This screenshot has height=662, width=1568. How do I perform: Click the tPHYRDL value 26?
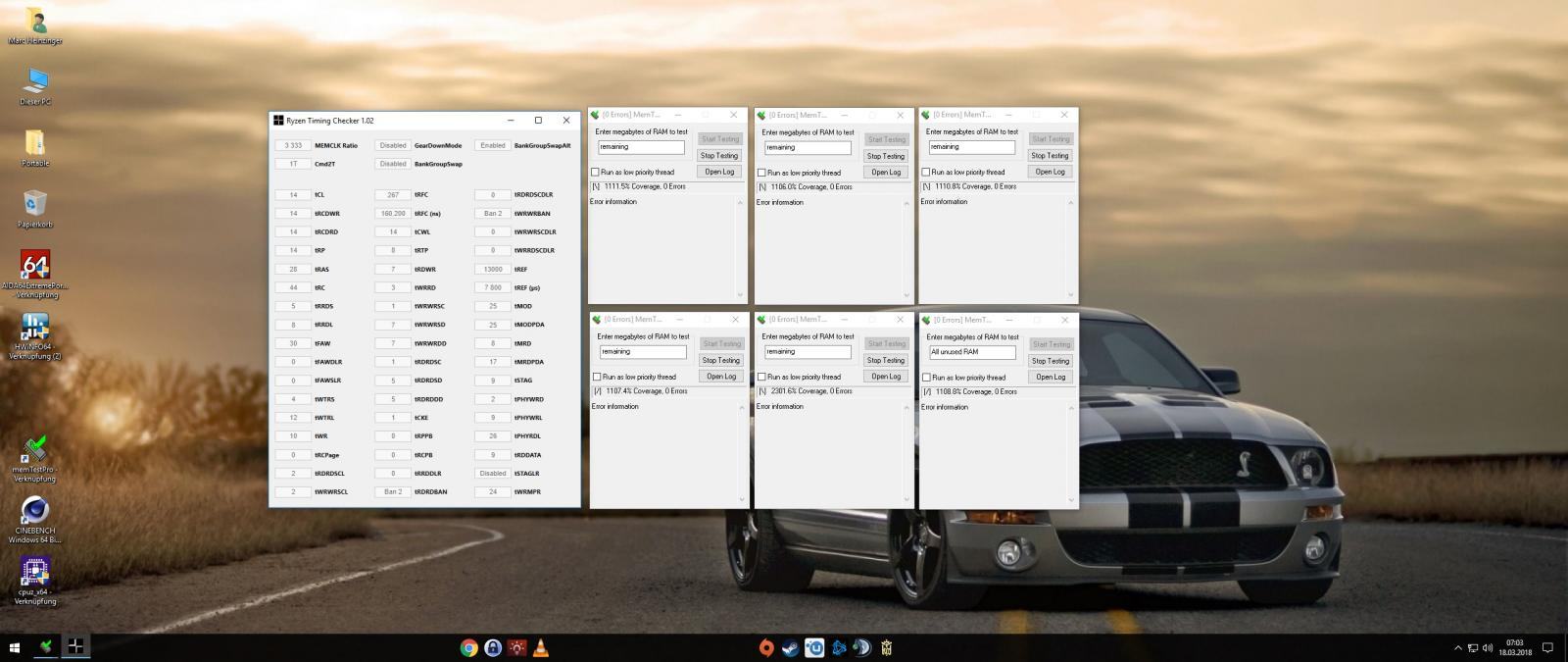point(493,435)
